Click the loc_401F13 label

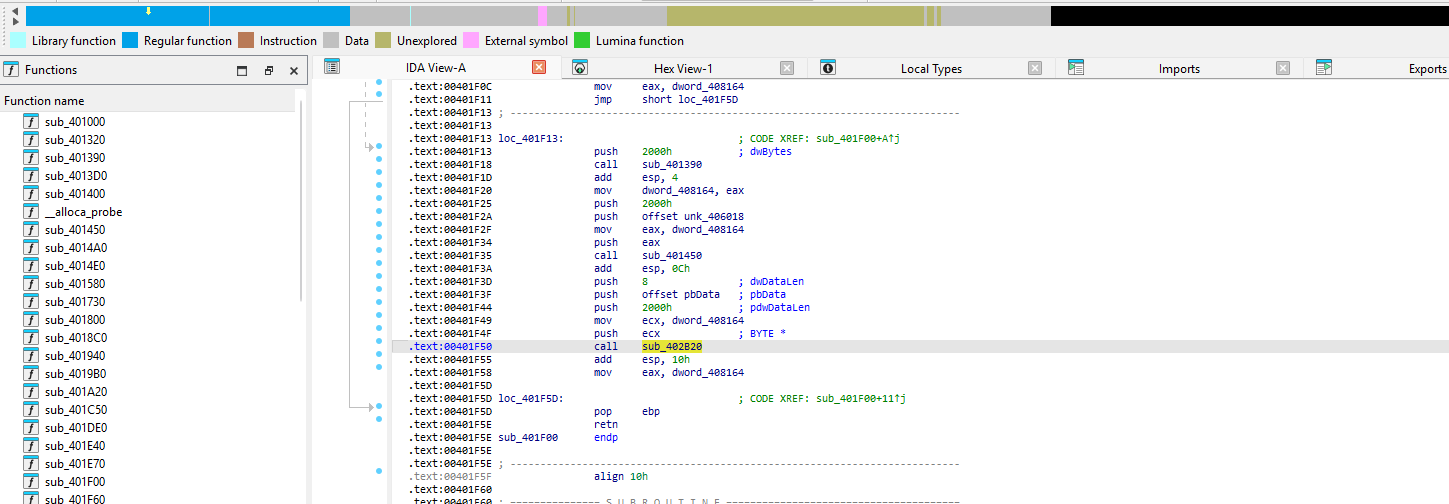pos(530,138)
